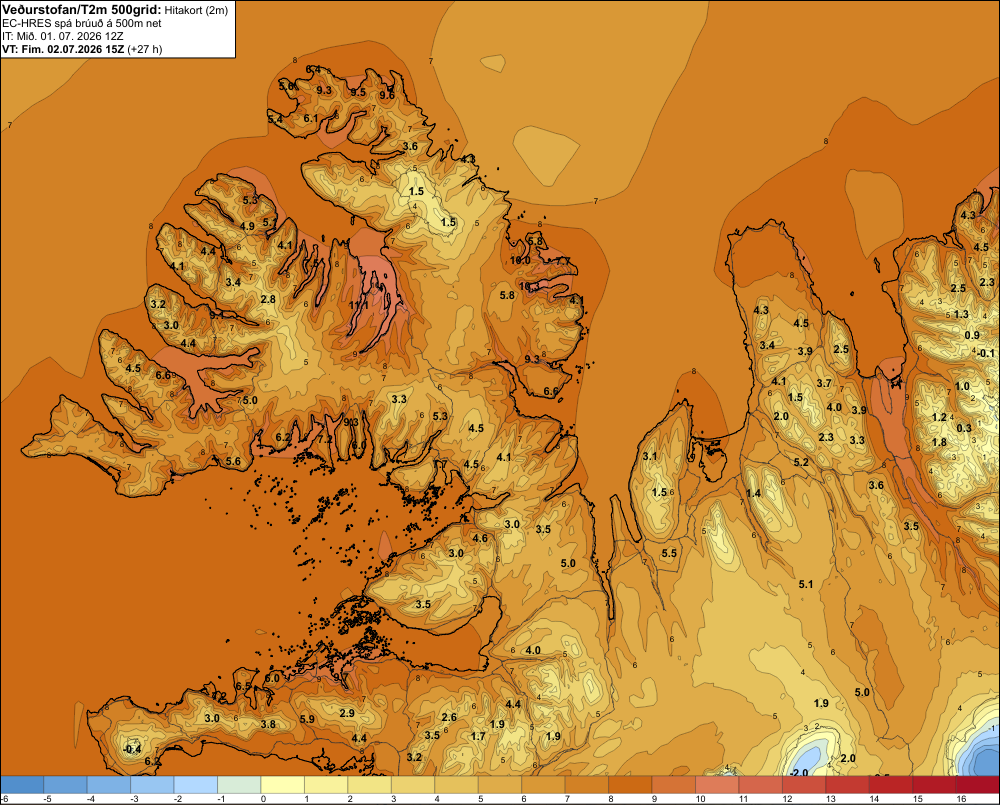Click the 1.4 temperature label
This screenshot has width=1000, height=805.
click(x=753, y=493)
